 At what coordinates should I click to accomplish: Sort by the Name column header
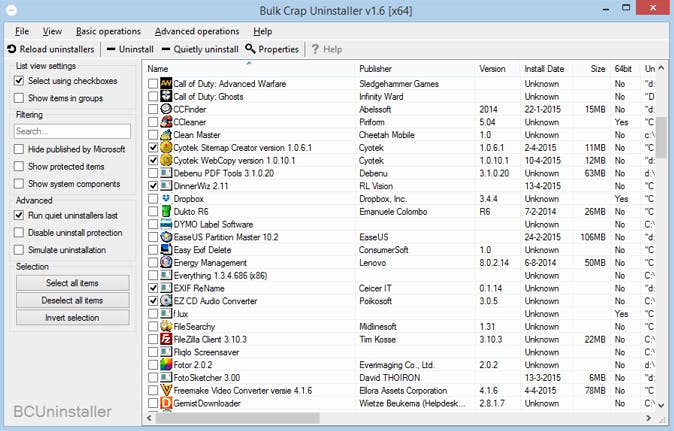[x=249, y=69]
